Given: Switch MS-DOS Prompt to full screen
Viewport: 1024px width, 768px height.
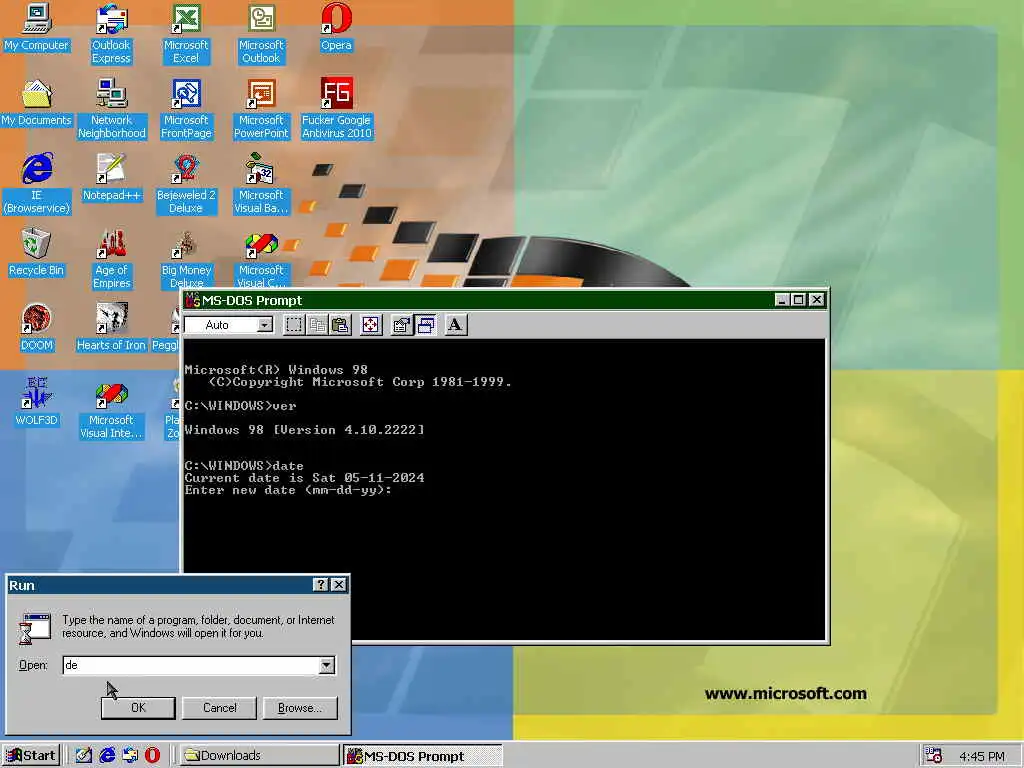Looking at the screenshot, I should pyautogui.click(x=370, y=325).
